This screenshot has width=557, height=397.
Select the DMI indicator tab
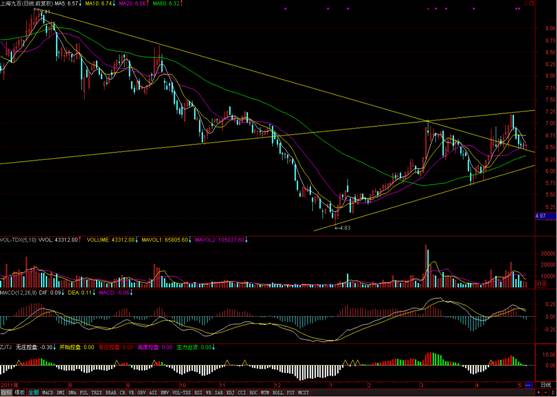(x=60, y=393)
